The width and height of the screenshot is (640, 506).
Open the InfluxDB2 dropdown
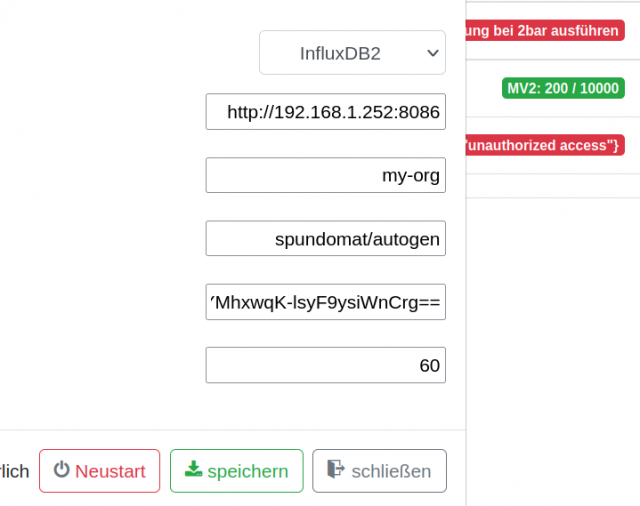(x=352, y=53)
